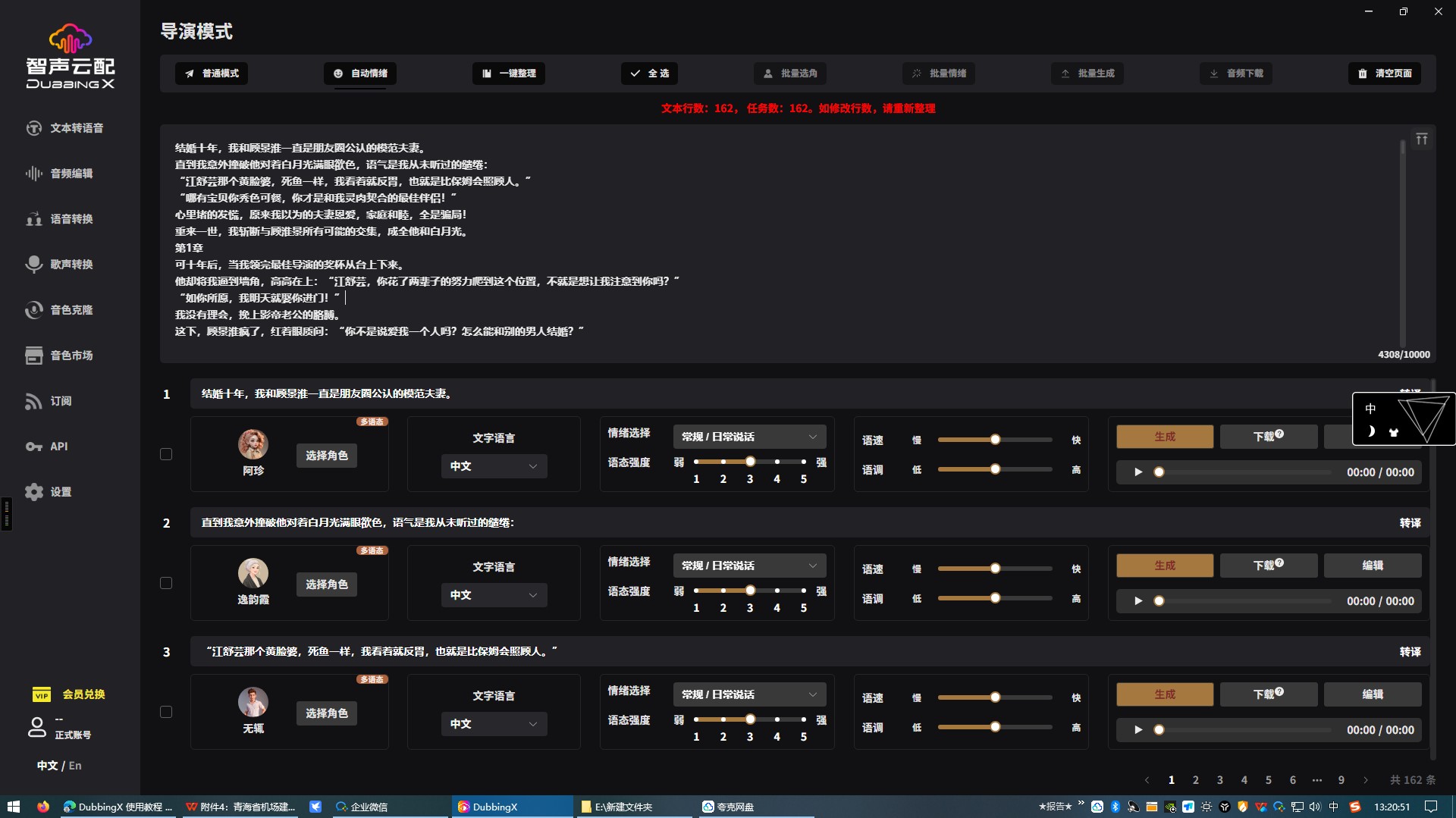Image resolution: width=1456 pixels, height=818 pixels.
Task: Tick the checkbox for row 2
Action: point(166,583)
